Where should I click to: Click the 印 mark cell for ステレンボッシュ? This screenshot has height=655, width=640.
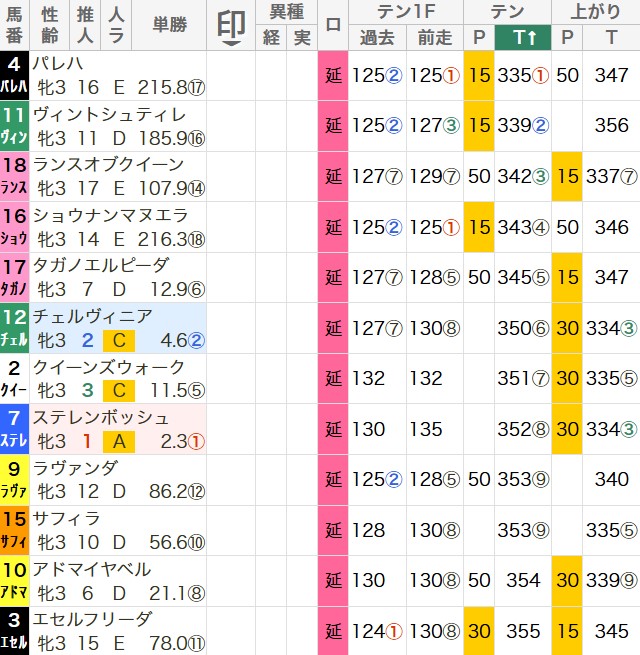tap(231, 429)
